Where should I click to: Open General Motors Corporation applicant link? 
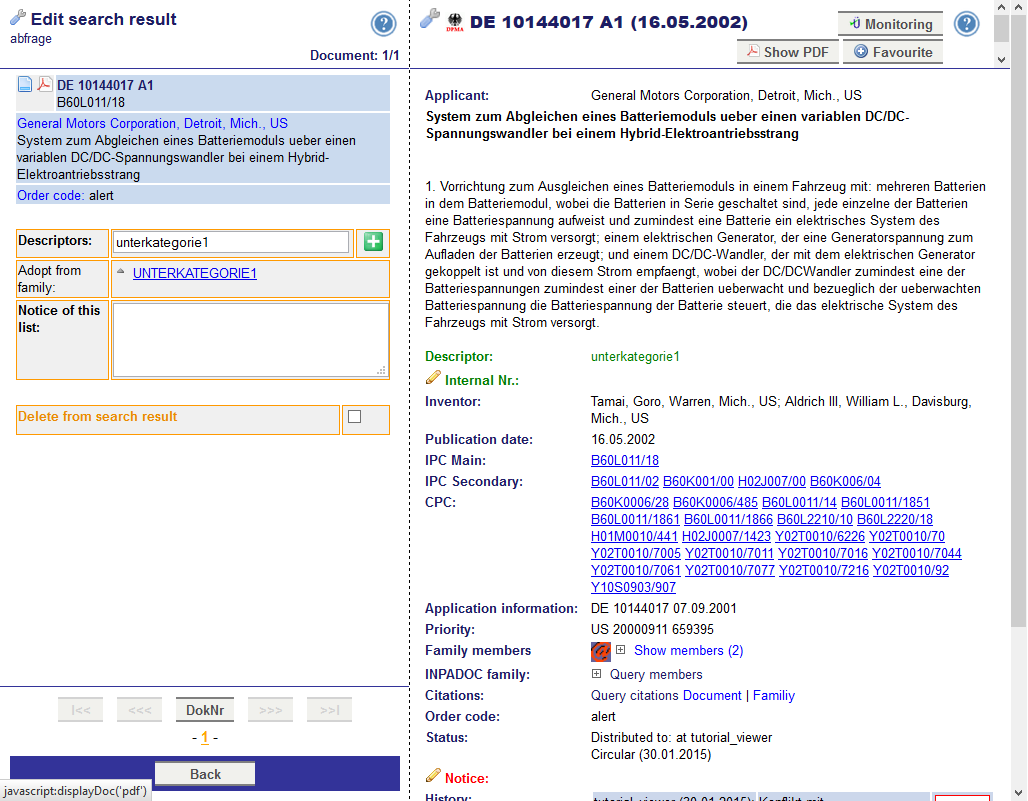point(152,123)
